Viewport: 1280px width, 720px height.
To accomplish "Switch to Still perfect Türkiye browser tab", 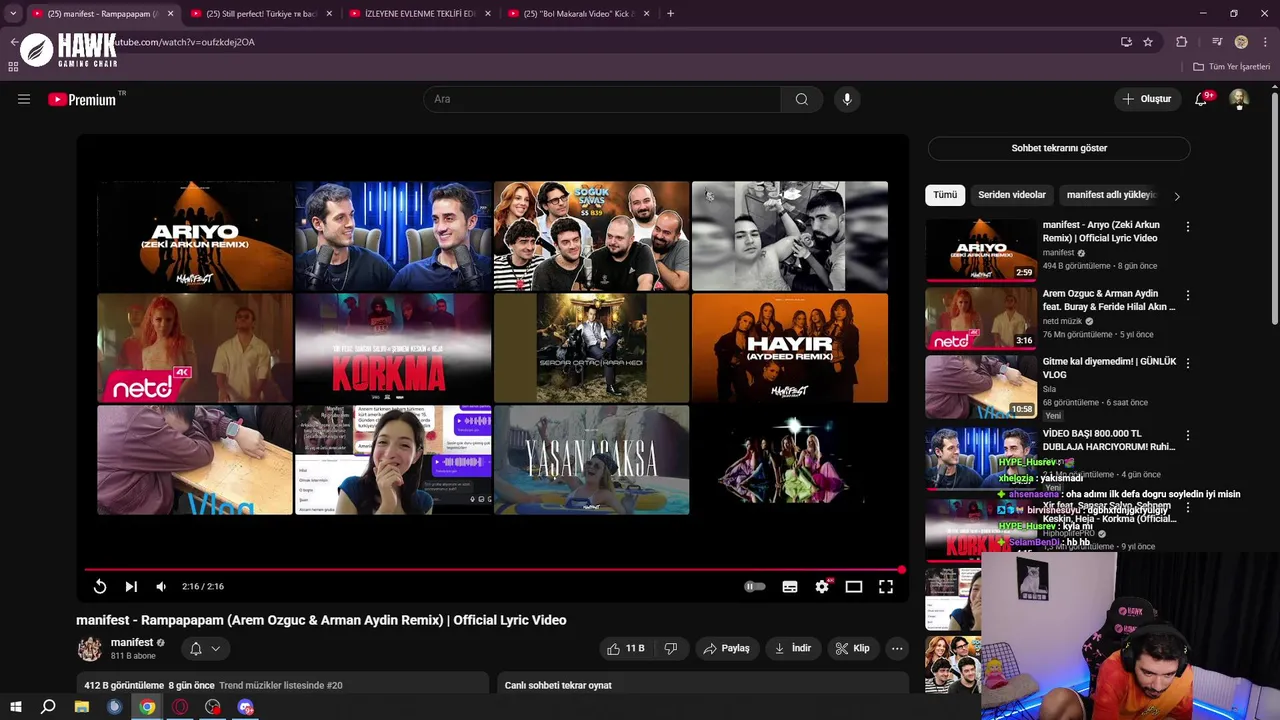I will (260, 14).
